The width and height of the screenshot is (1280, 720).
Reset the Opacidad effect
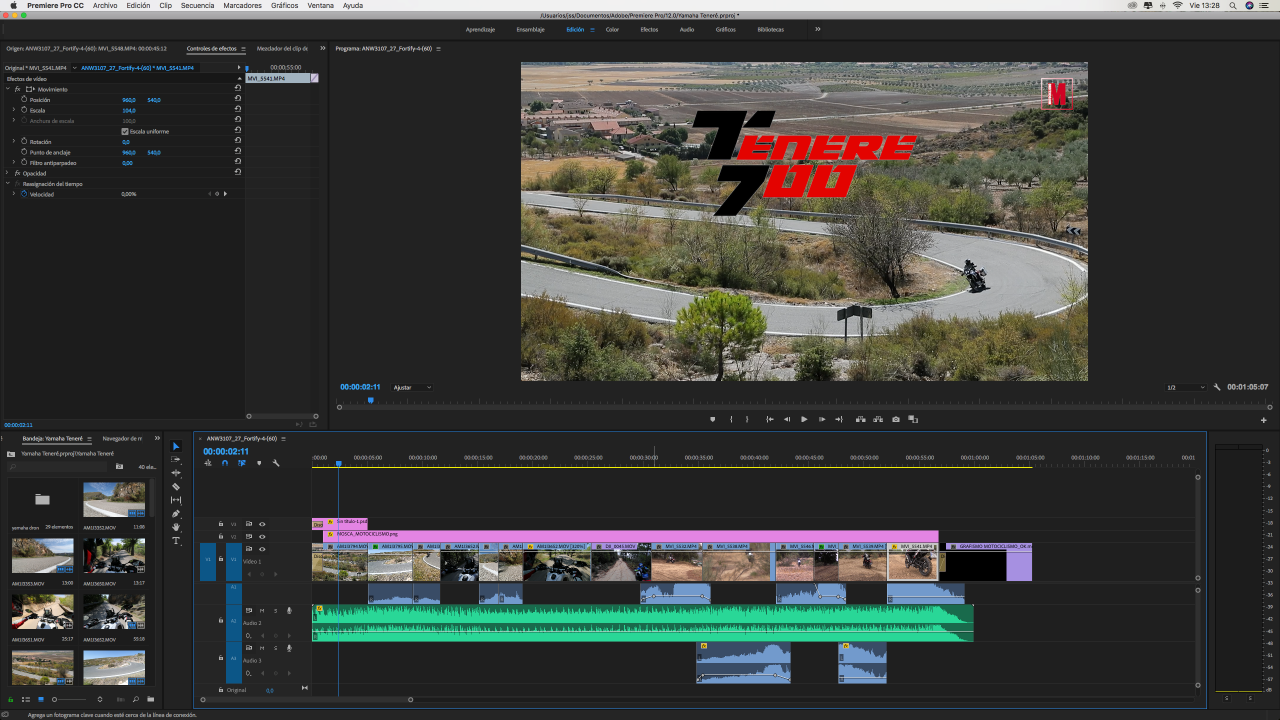[x=238, y=173]
